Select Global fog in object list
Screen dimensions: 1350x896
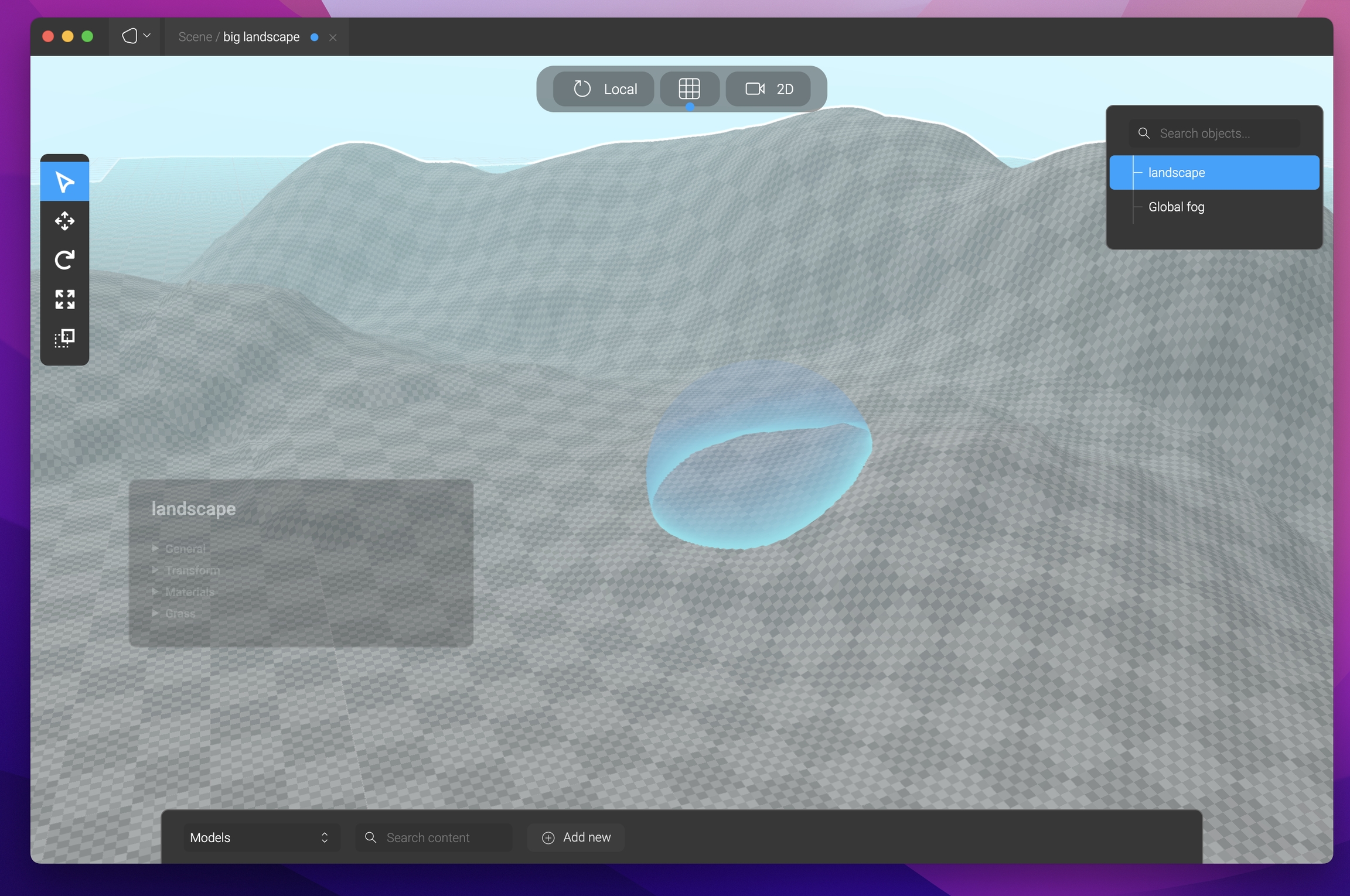(1176, 207)
